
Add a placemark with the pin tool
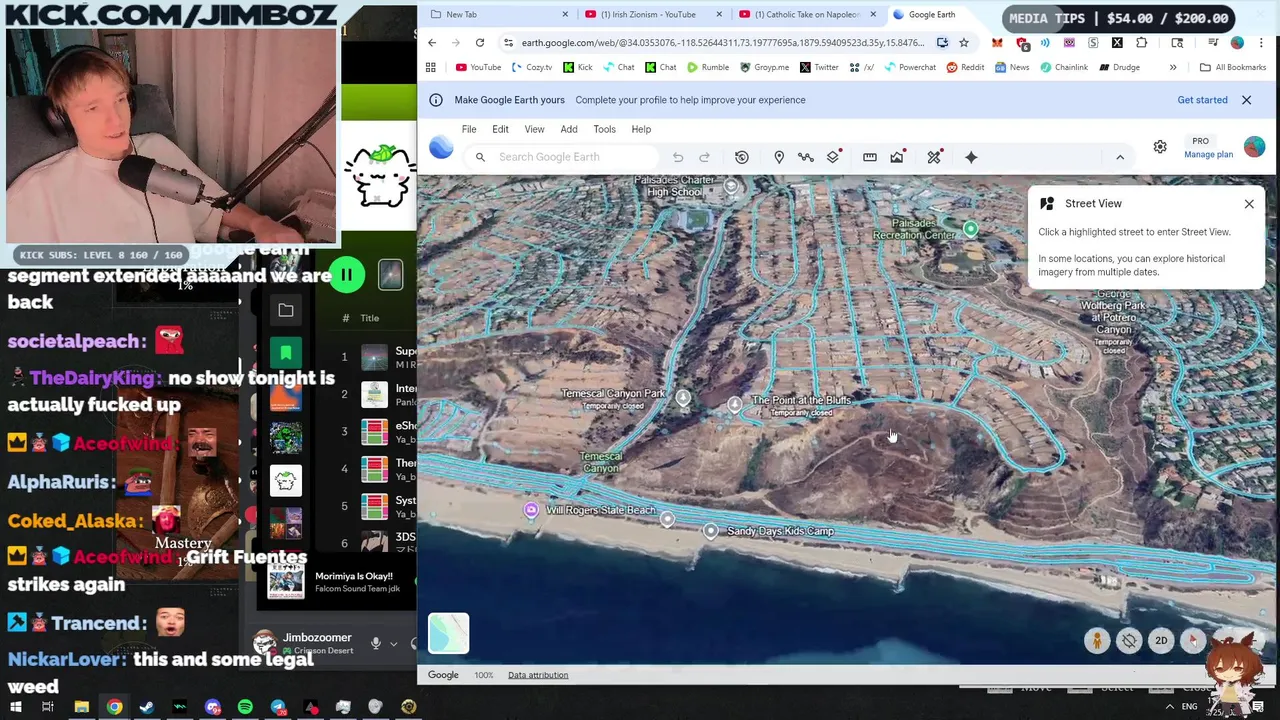pyautogui.click(x=779, y=157)
